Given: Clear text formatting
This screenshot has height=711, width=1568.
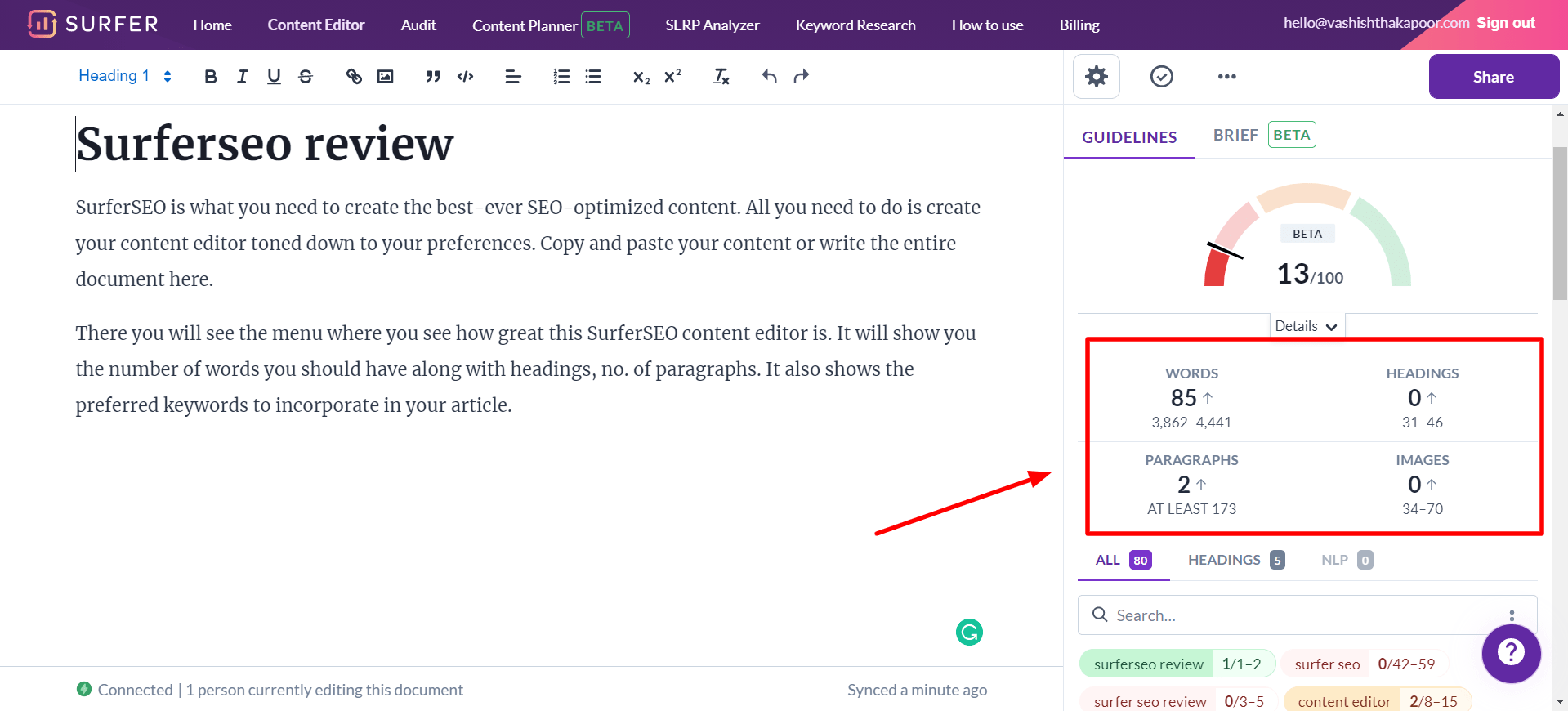Looking at the screenshot, I should point(721,76).
